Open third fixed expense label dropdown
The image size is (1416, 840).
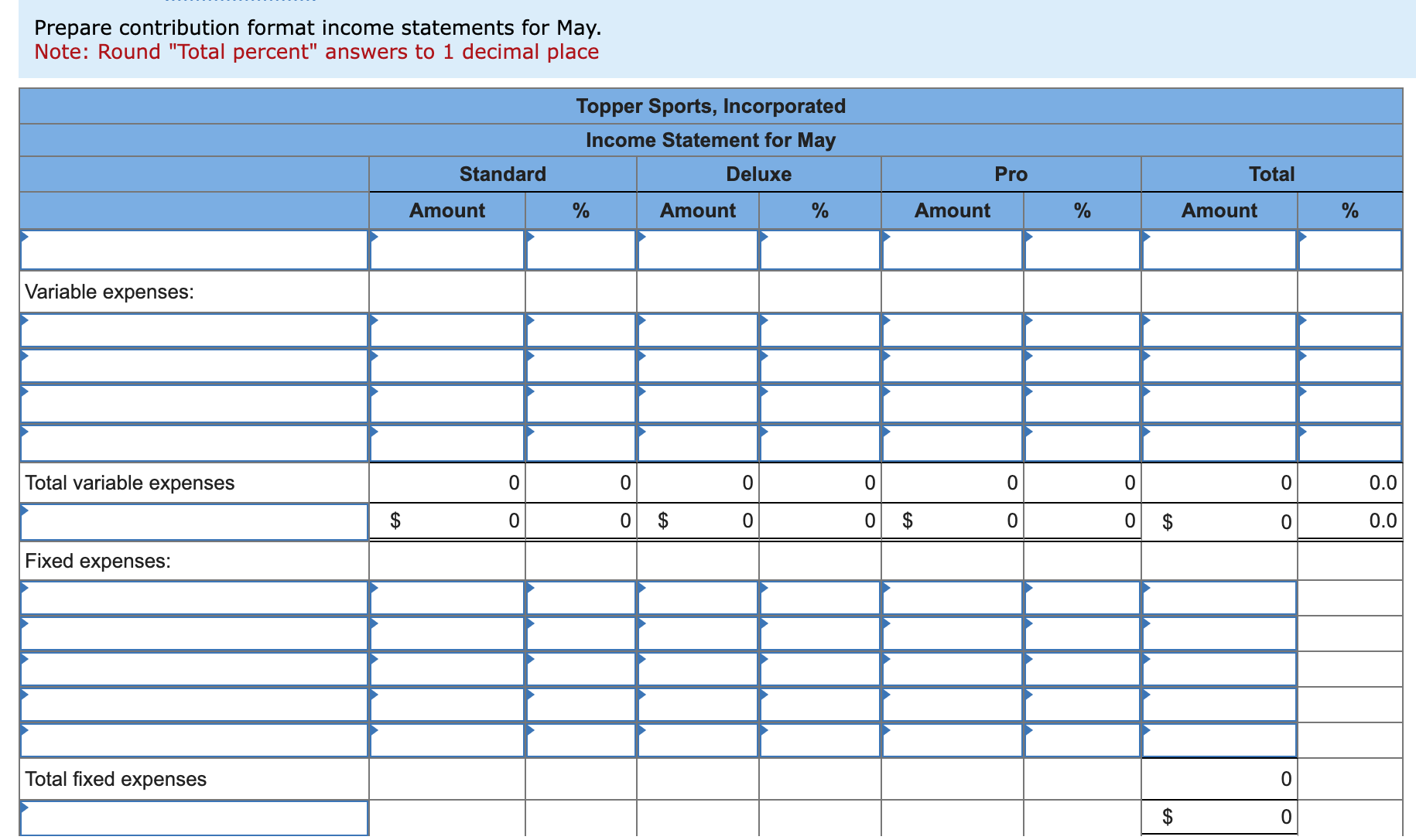click(x=194, y=669)
